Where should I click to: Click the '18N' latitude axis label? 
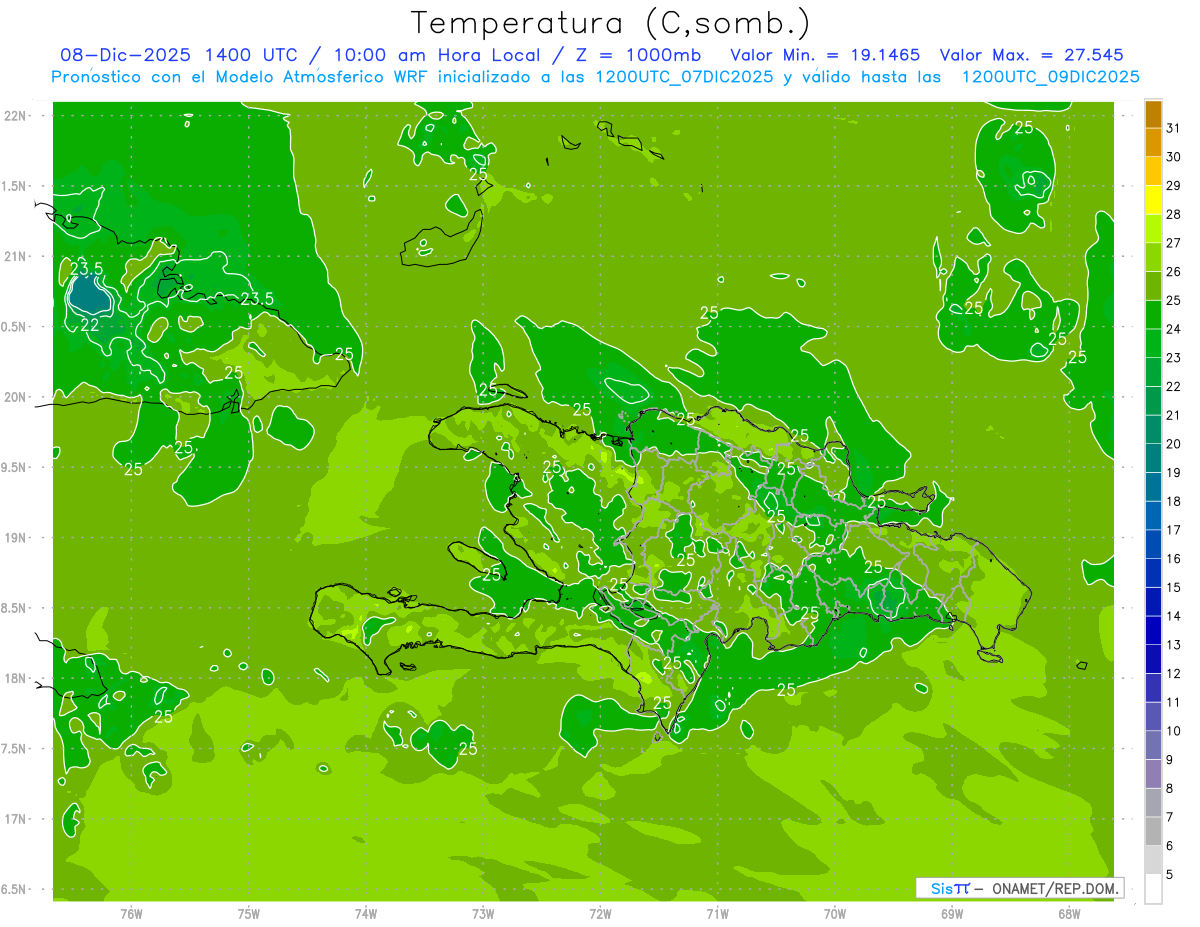pos(14,678)
